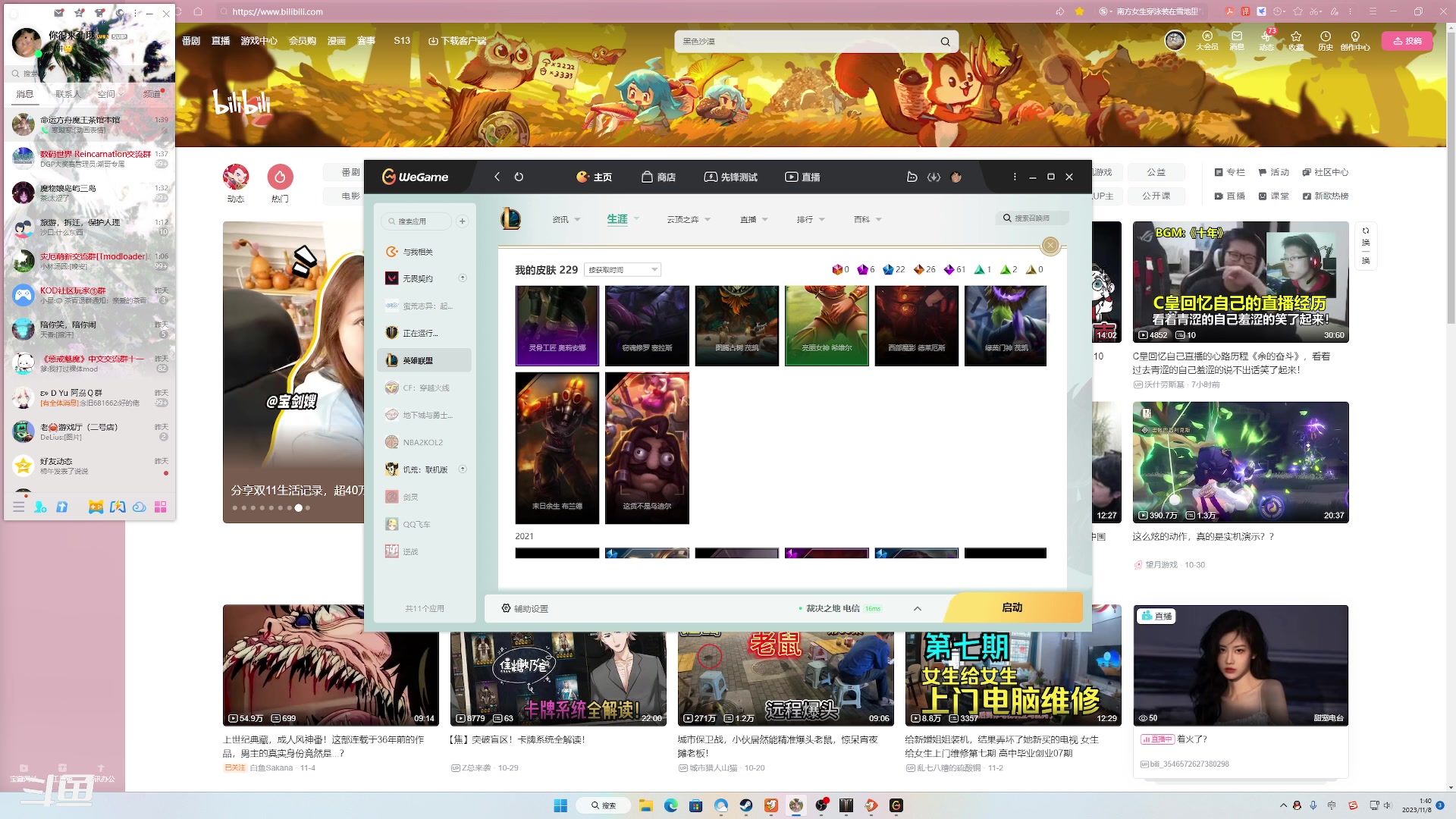
Task: Open QQ chat 魔物娘岛屿三岛
Action: (89, 193)
